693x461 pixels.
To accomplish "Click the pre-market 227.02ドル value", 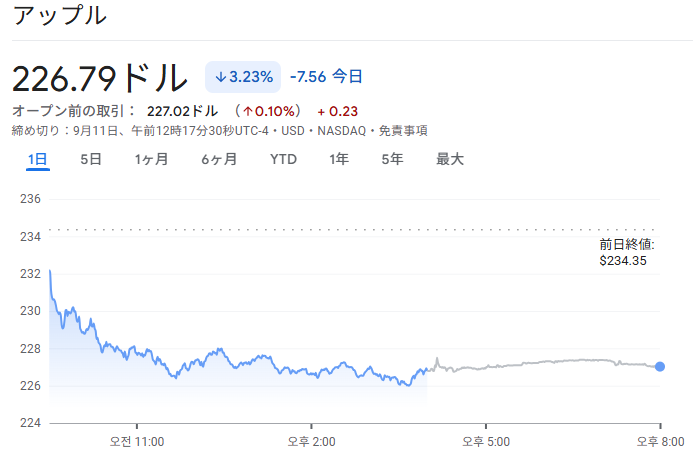I will [183, 111].
